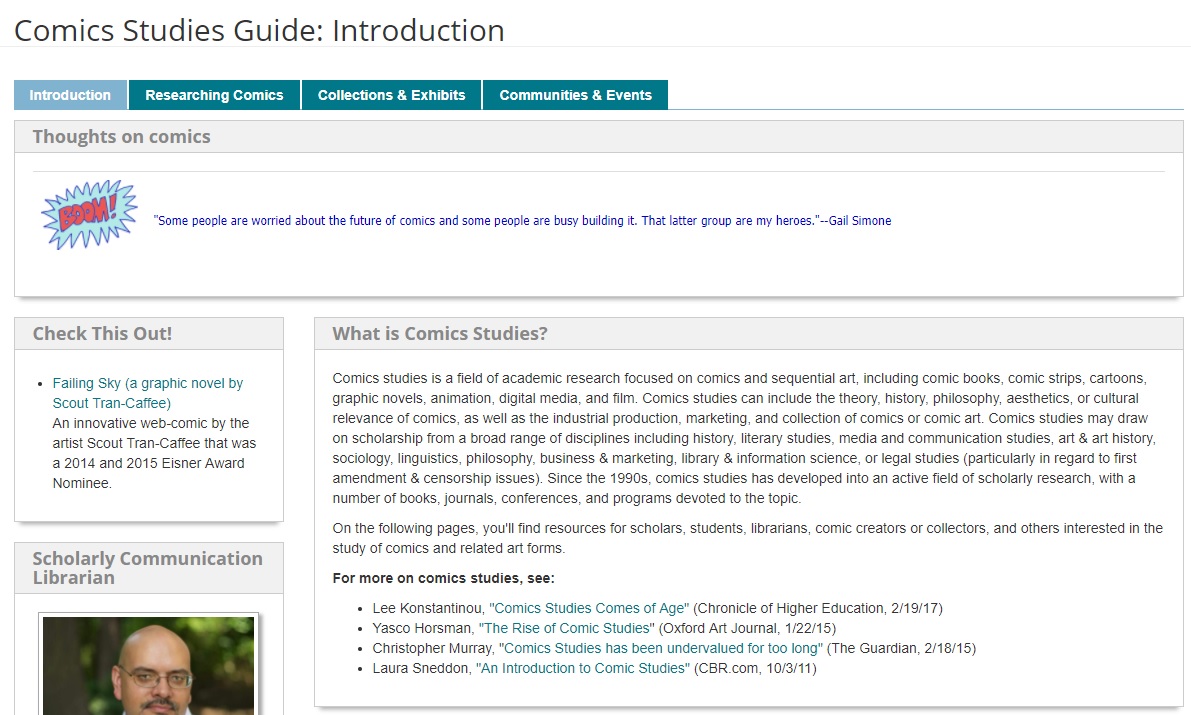Screen dimensions: 1191x715
Task: Click the BOOM! comic burst graphic
Action: point(85,212)
